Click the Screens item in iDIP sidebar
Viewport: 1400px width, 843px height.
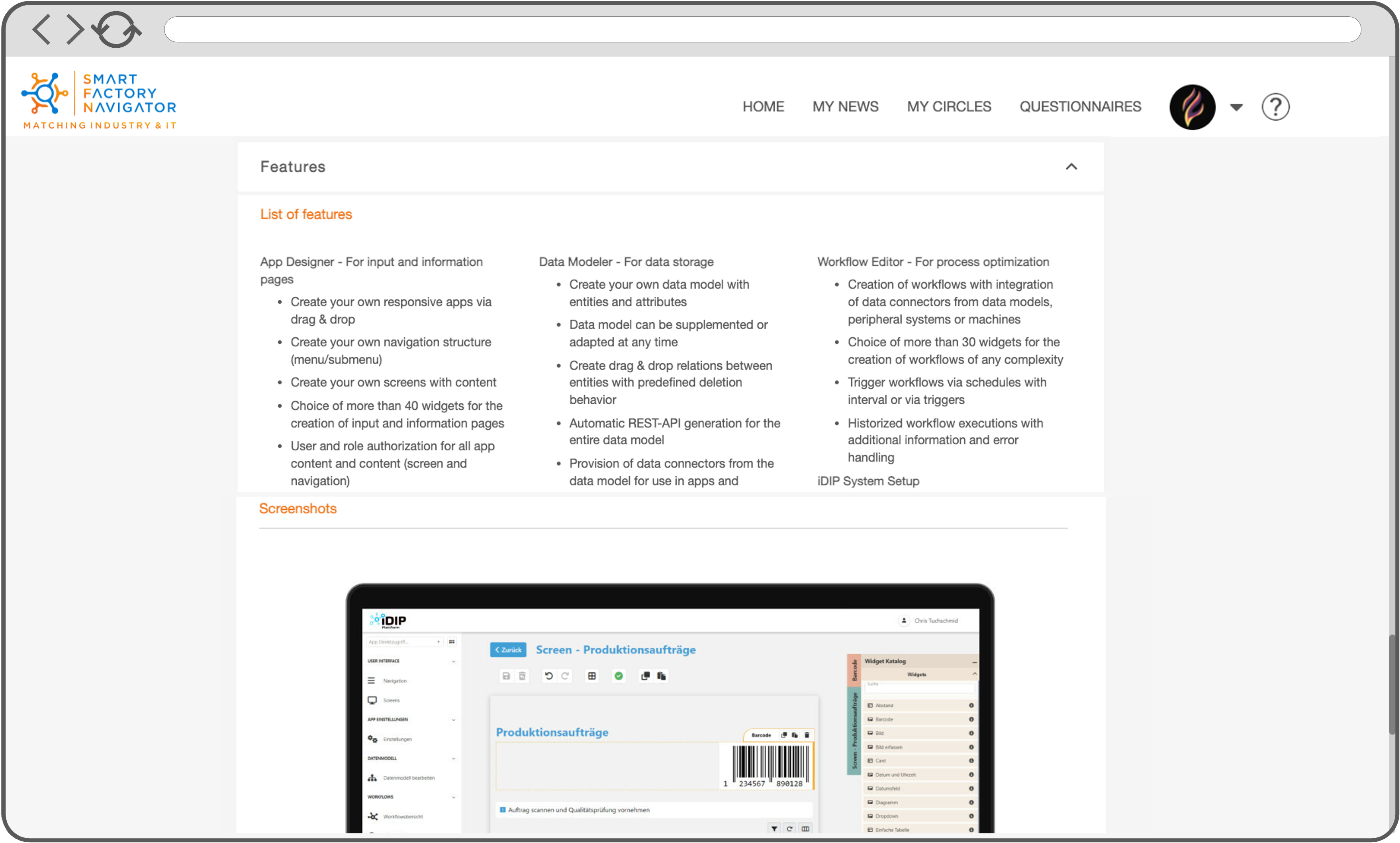coord(391,700)
